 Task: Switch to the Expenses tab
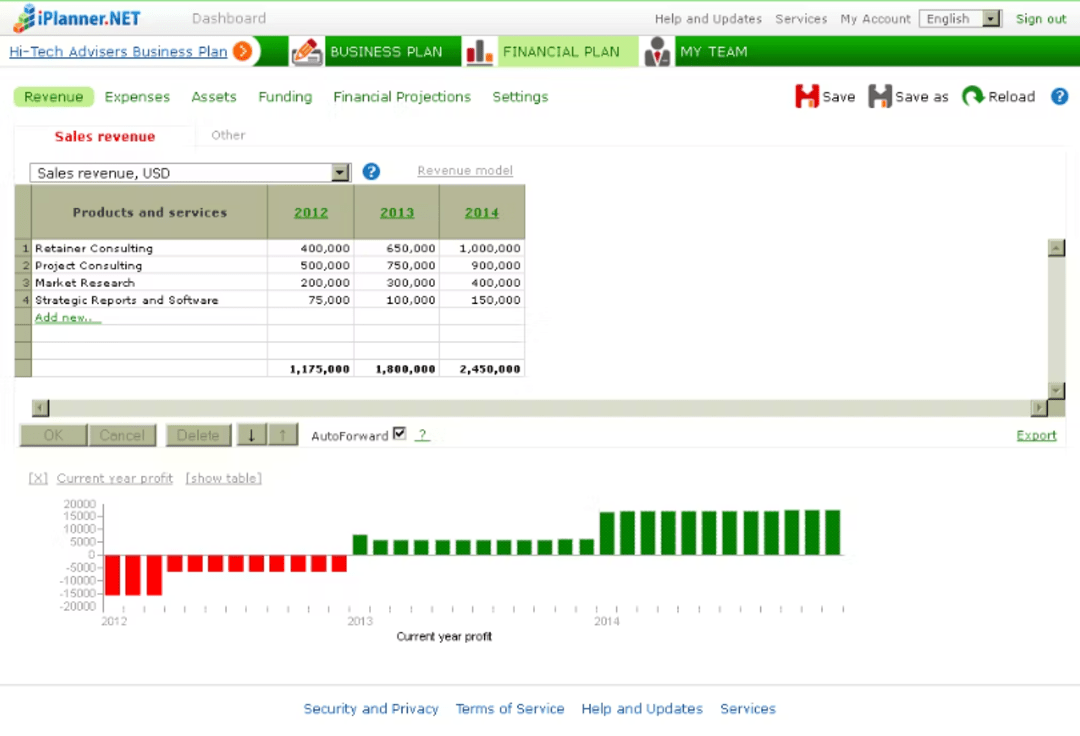coord(137,96)
